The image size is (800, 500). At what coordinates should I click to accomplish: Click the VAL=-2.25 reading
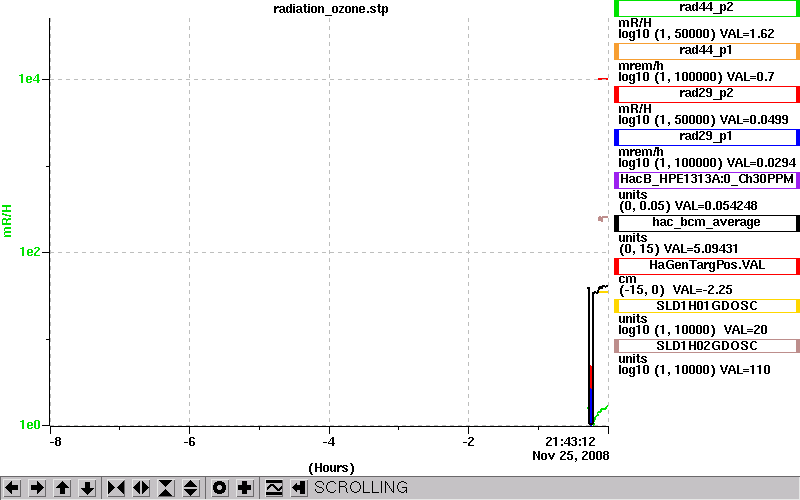point(703,290)
